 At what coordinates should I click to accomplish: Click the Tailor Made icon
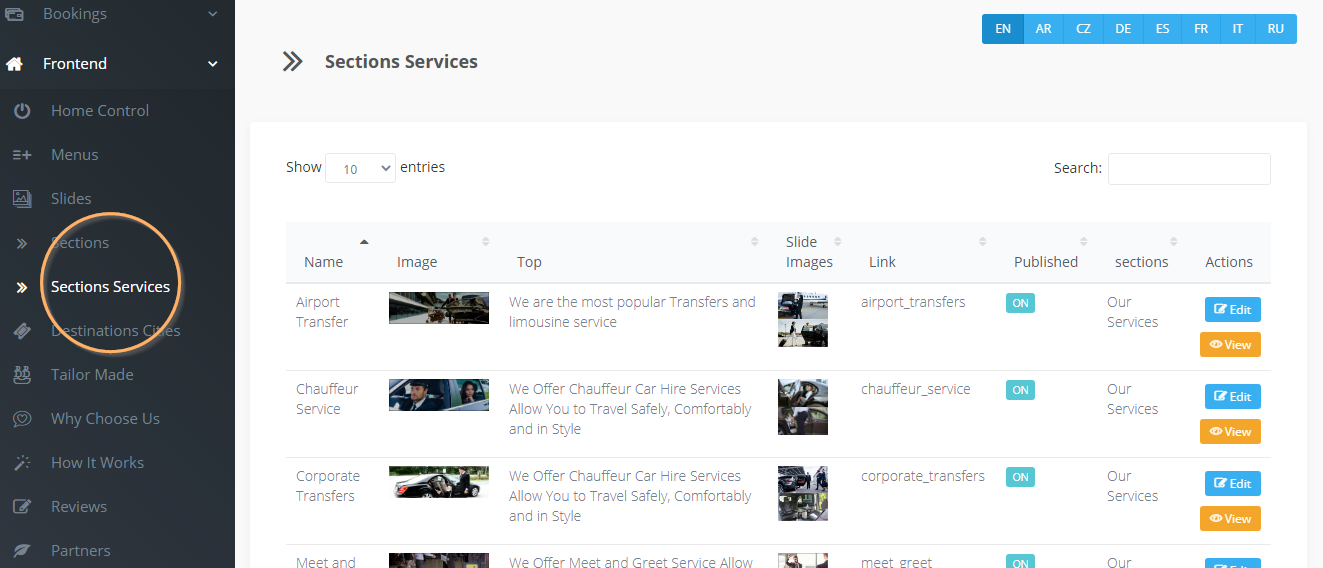pyautogui.click(x=22, y=375)
